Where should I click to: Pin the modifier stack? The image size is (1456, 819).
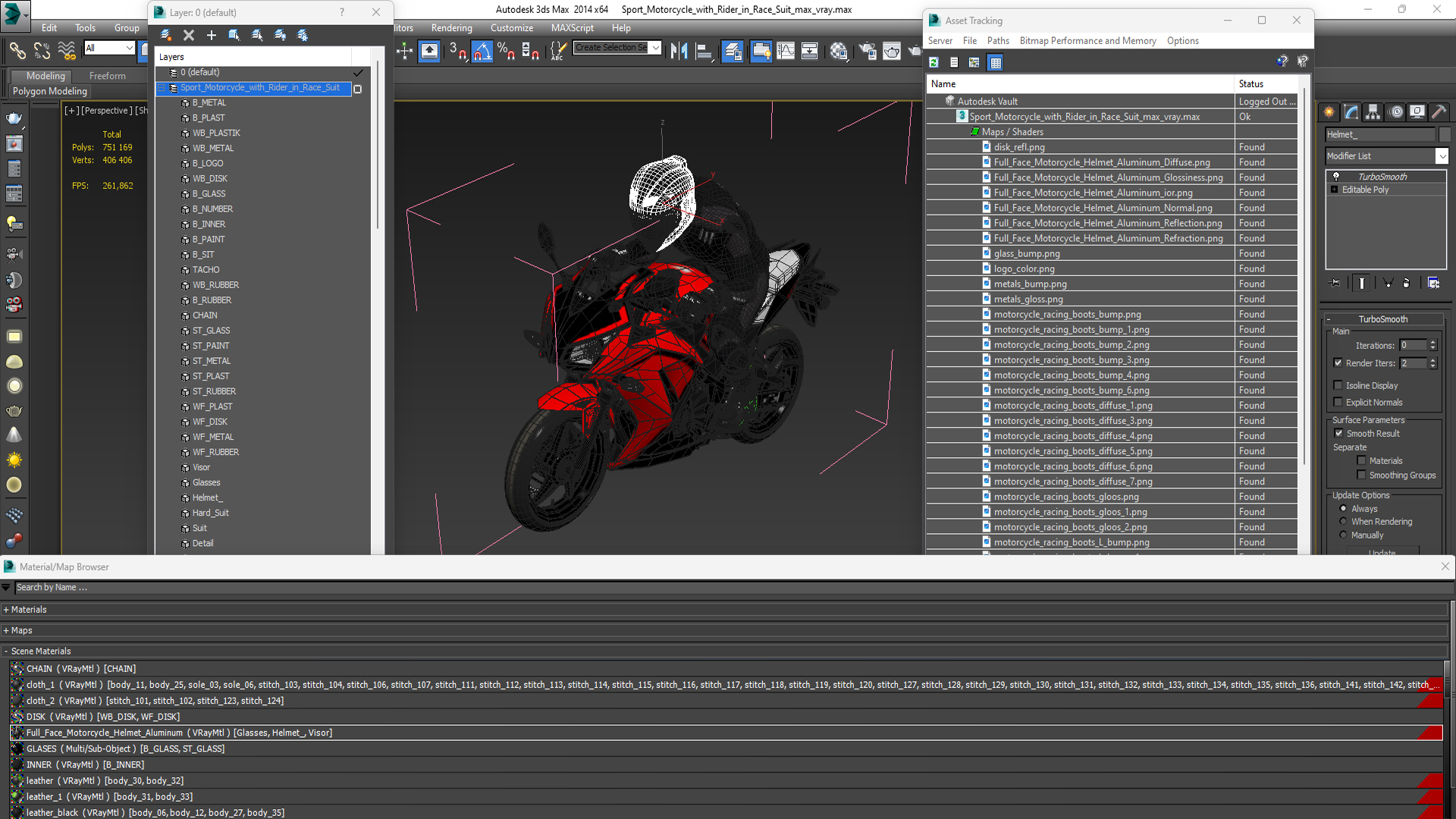[x=1335, y=283]
